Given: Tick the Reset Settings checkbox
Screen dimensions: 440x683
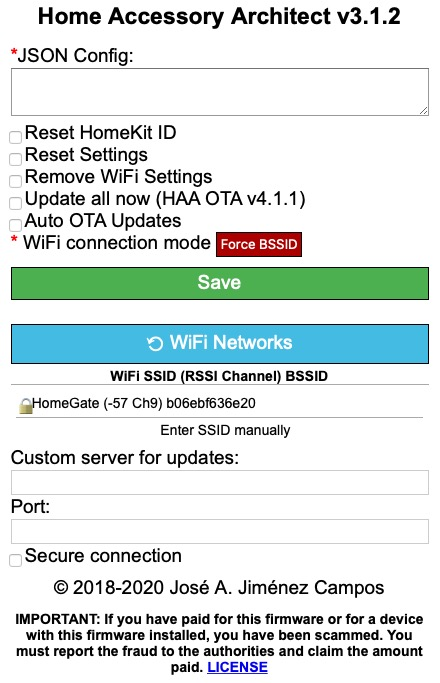Looking at the screenshot, I should click(15, 159).
